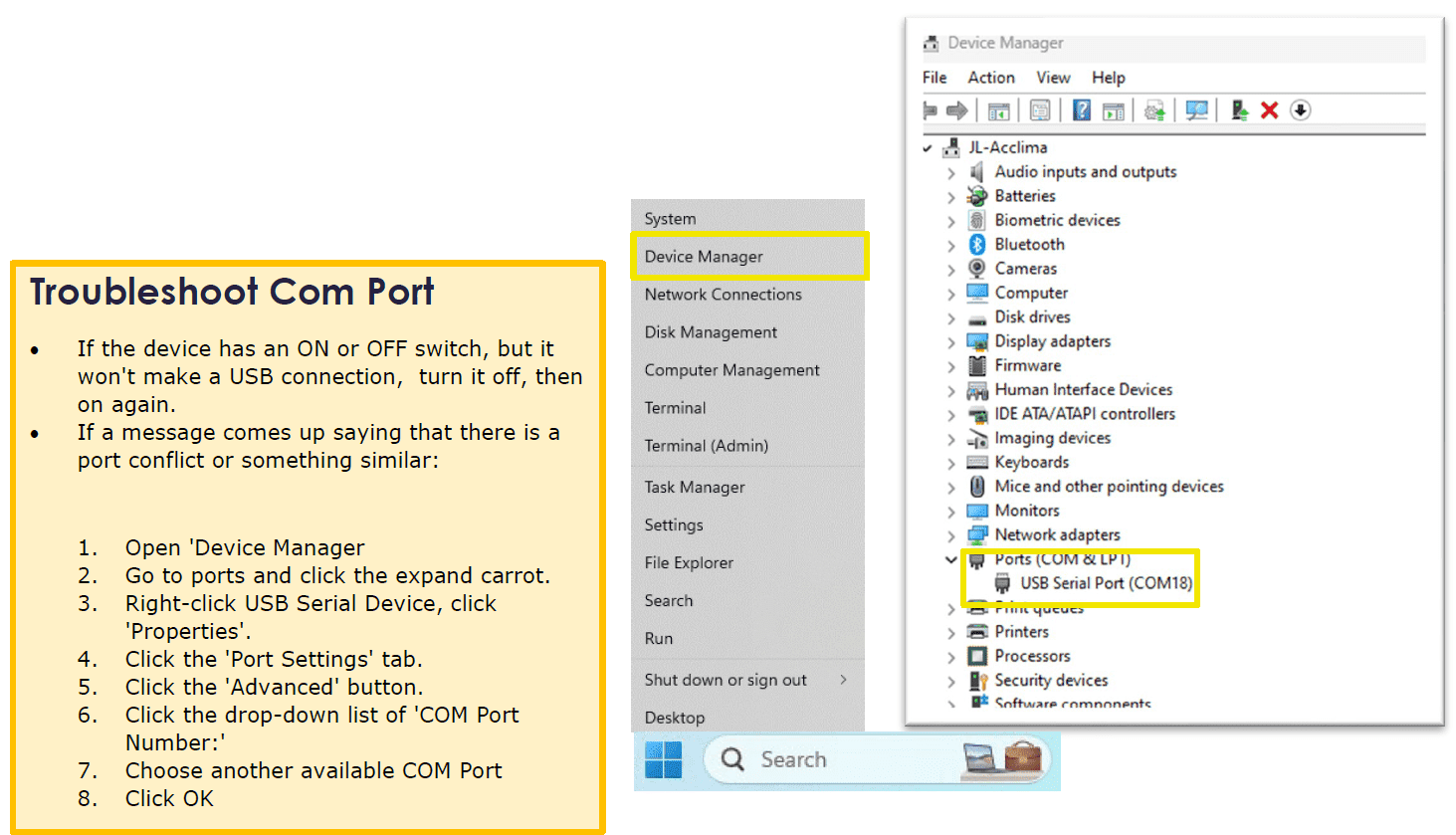
Task: Click the red X uninstall device icon
Action: (x=1269, y=110)
